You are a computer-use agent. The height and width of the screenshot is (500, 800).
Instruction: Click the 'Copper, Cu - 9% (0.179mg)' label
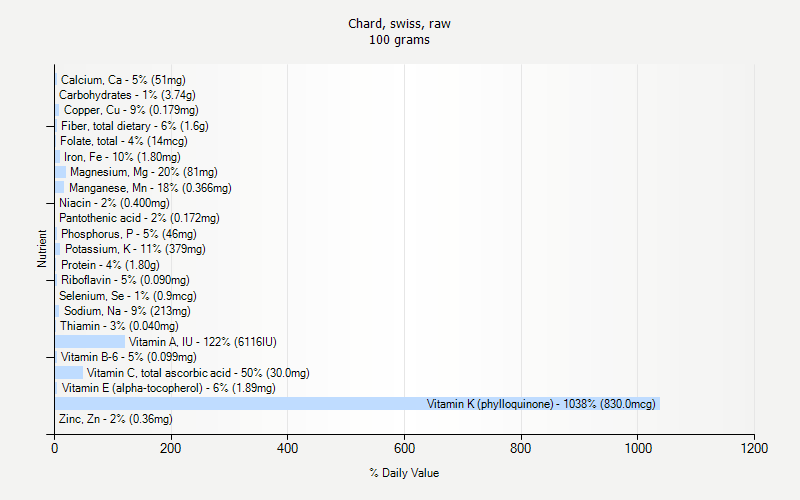(131, 110)
